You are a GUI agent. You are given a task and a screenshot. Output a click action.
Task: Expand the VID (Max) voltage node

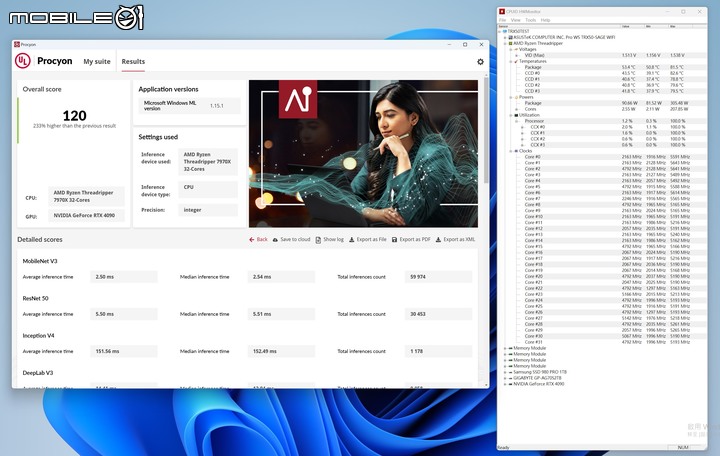pyautogui.click(x=517, y=55)
